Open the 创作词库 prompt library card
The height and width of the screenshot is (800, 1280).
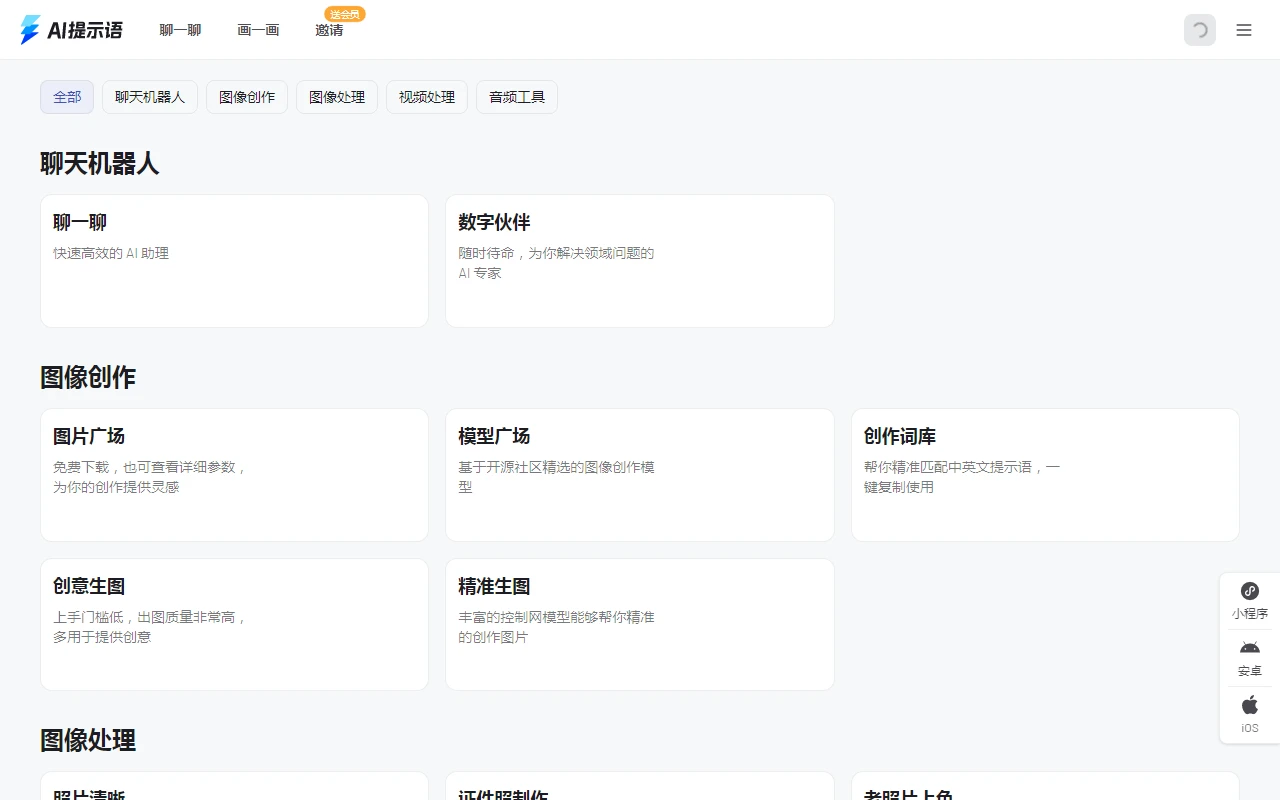tap(1044, 474)
